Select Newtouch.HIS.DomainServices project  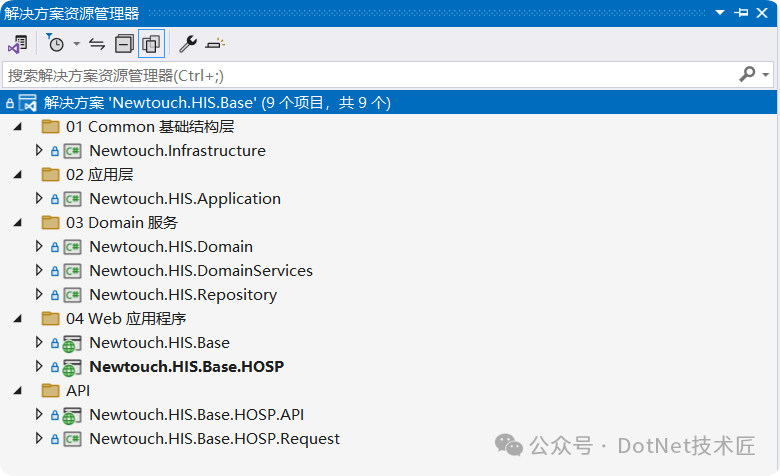(x=201, y=271)
